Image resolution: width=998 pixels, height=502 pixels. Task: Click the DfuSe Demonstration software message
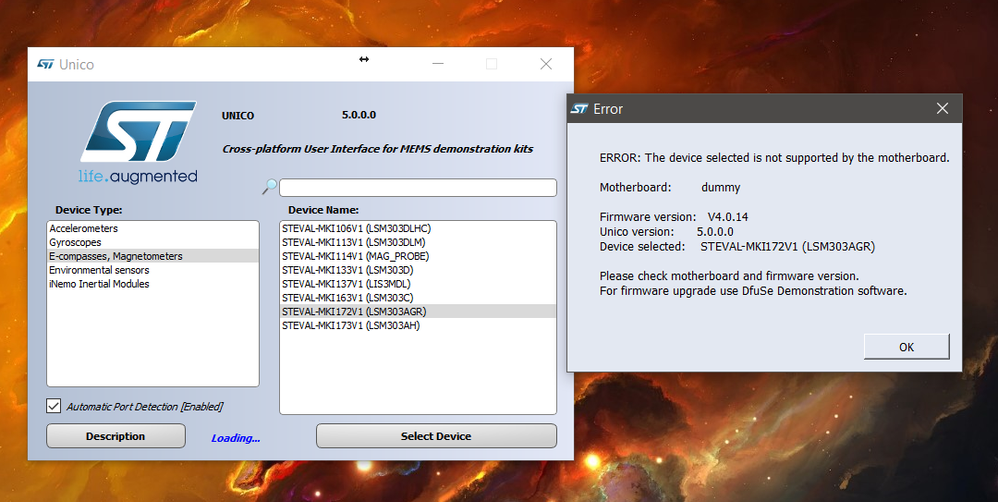click(x=753, y=291)
